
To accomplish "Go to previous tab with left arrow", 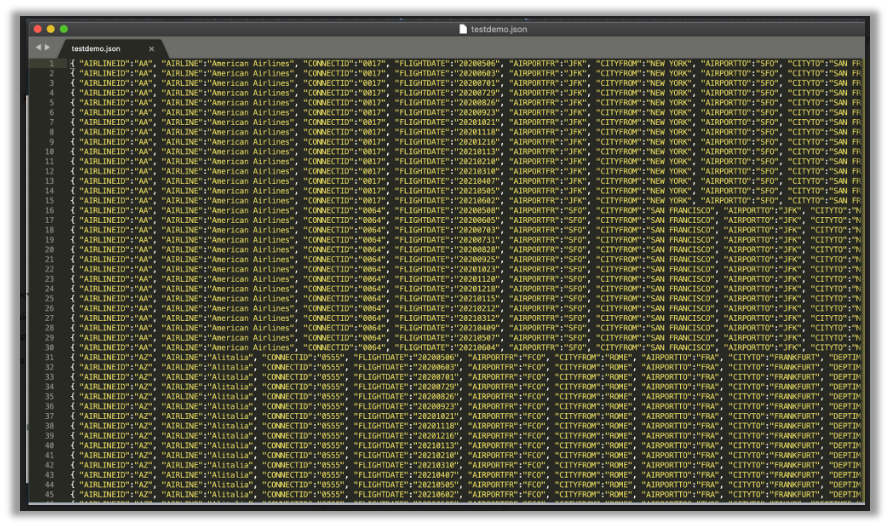I will [x=39, y=47].
